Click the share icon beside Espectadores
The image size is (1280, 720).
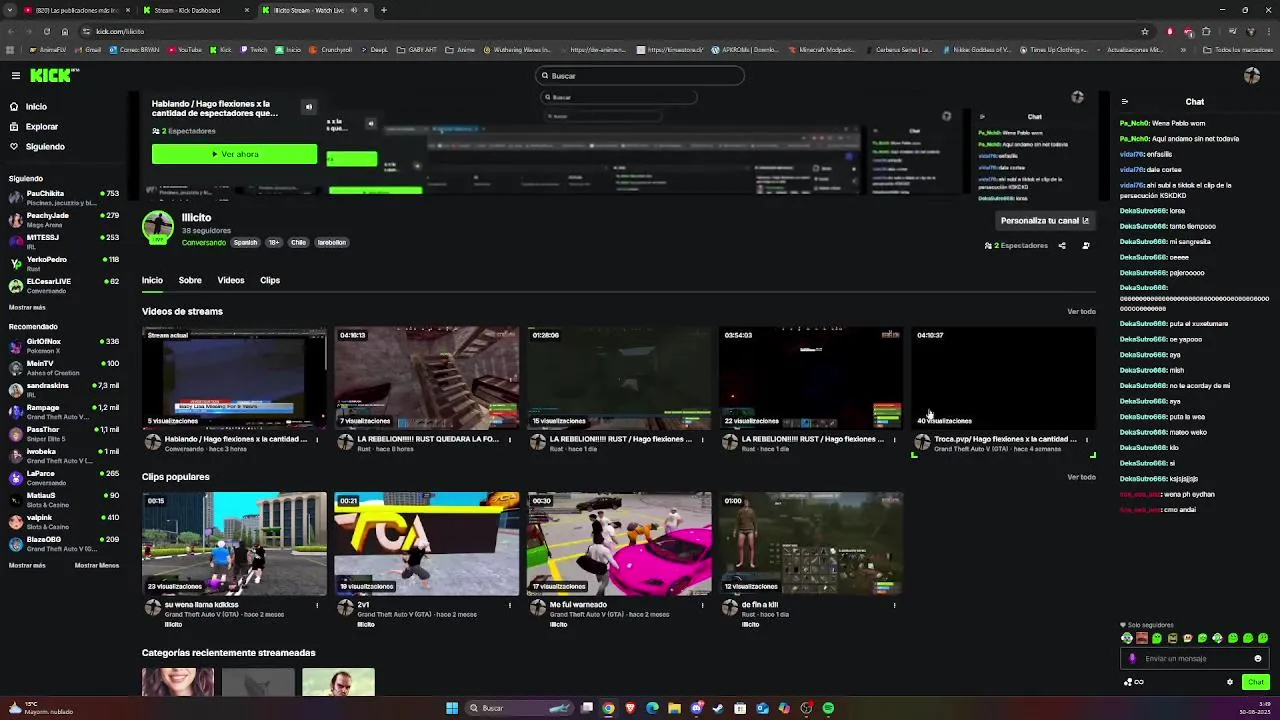1062,245
